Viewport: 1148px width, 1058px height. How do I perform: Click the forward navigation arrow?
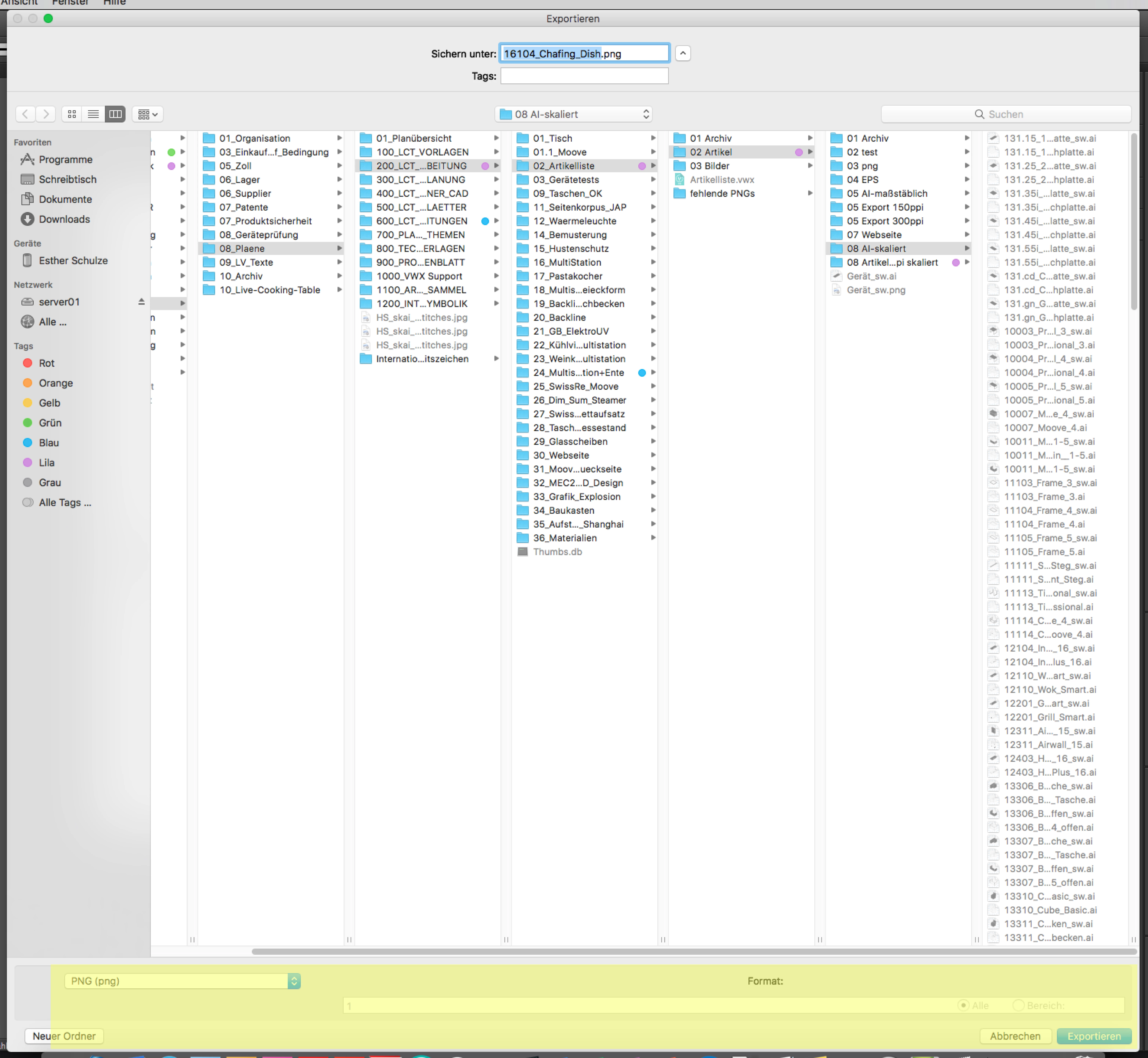tap(46, 114)
